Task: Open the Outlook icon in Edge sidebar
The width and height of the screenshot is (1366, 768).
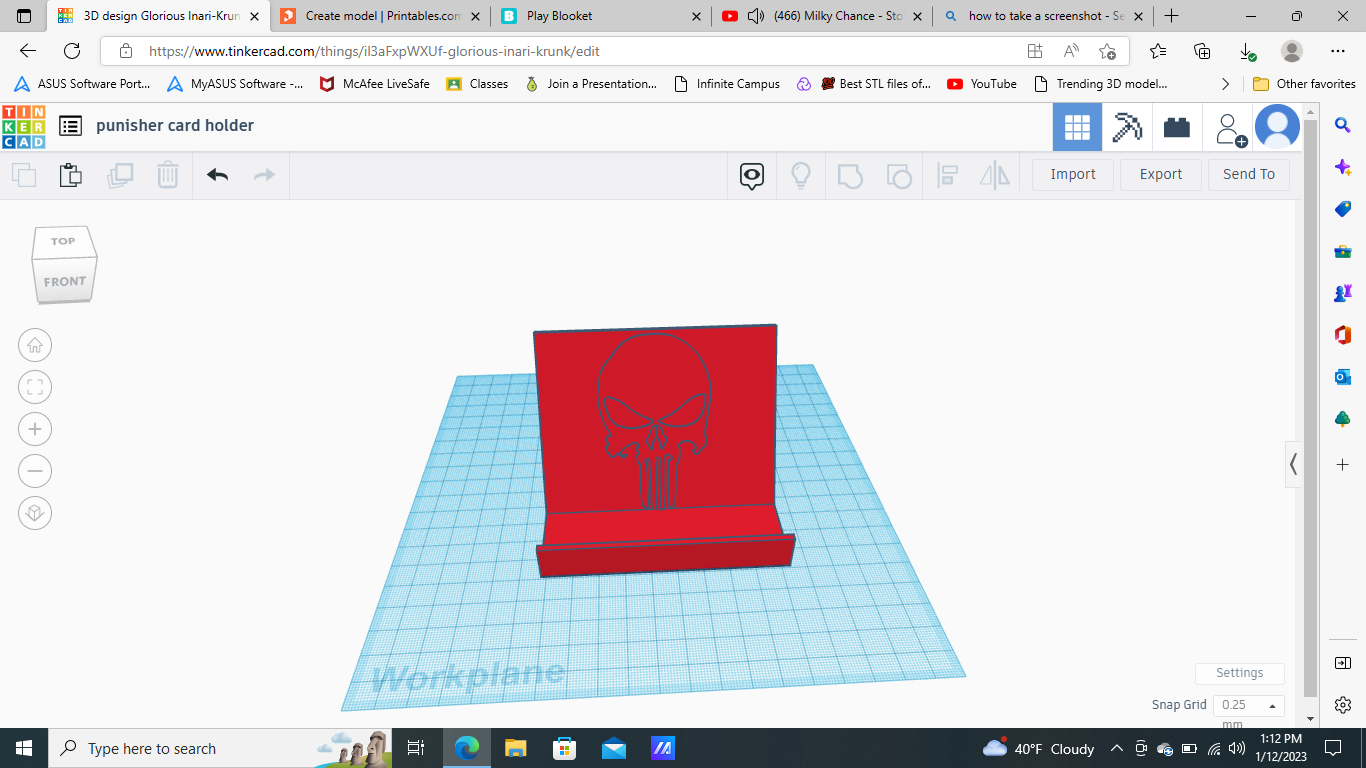Action: tap(1343, 377)
